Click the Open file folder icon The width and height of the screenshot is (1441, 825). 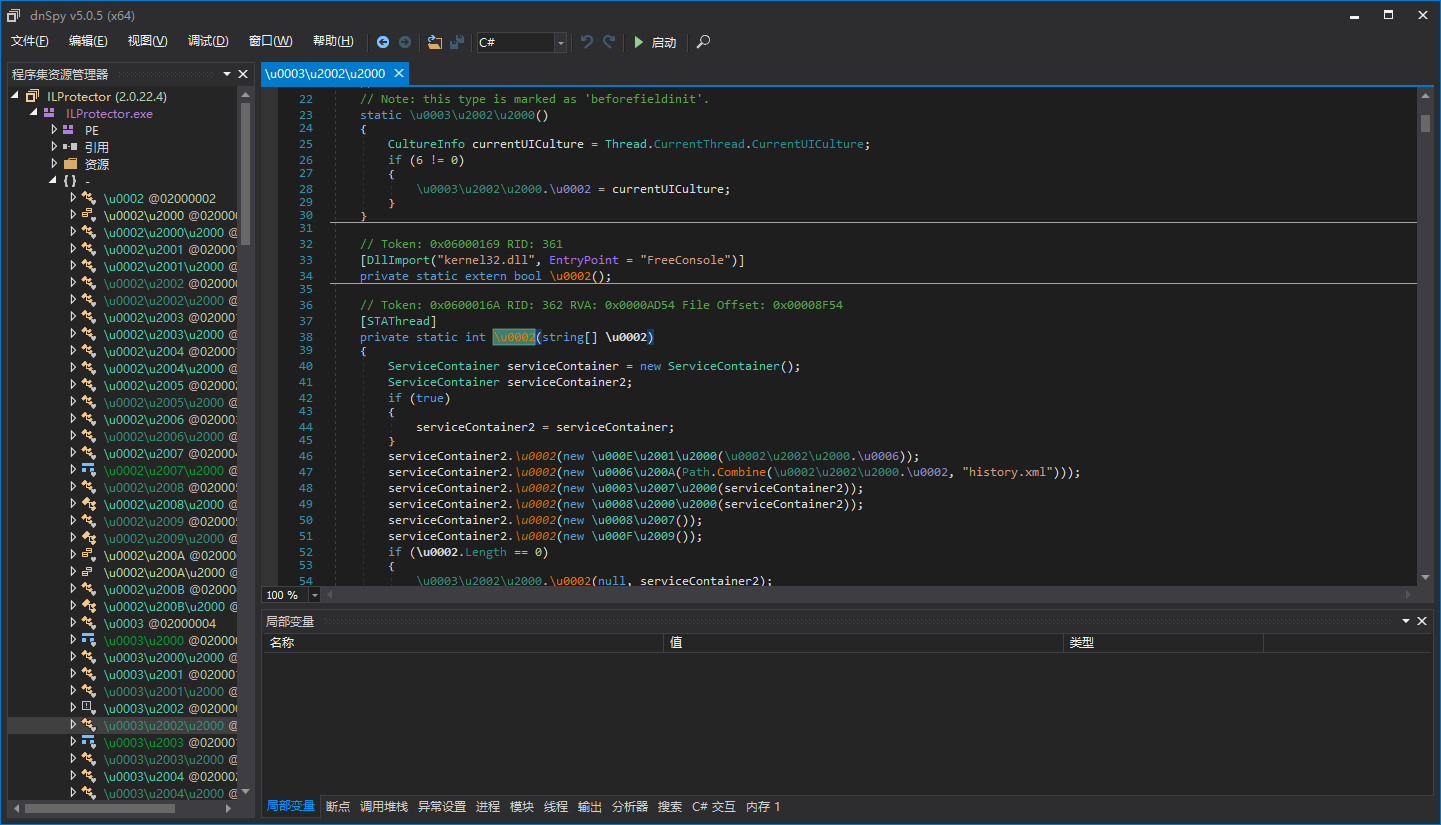tap(435, 42)
